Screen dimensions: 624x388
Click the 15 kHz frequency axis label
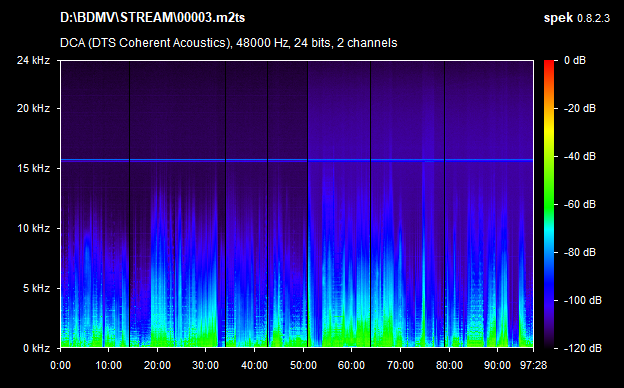point(33,168)
